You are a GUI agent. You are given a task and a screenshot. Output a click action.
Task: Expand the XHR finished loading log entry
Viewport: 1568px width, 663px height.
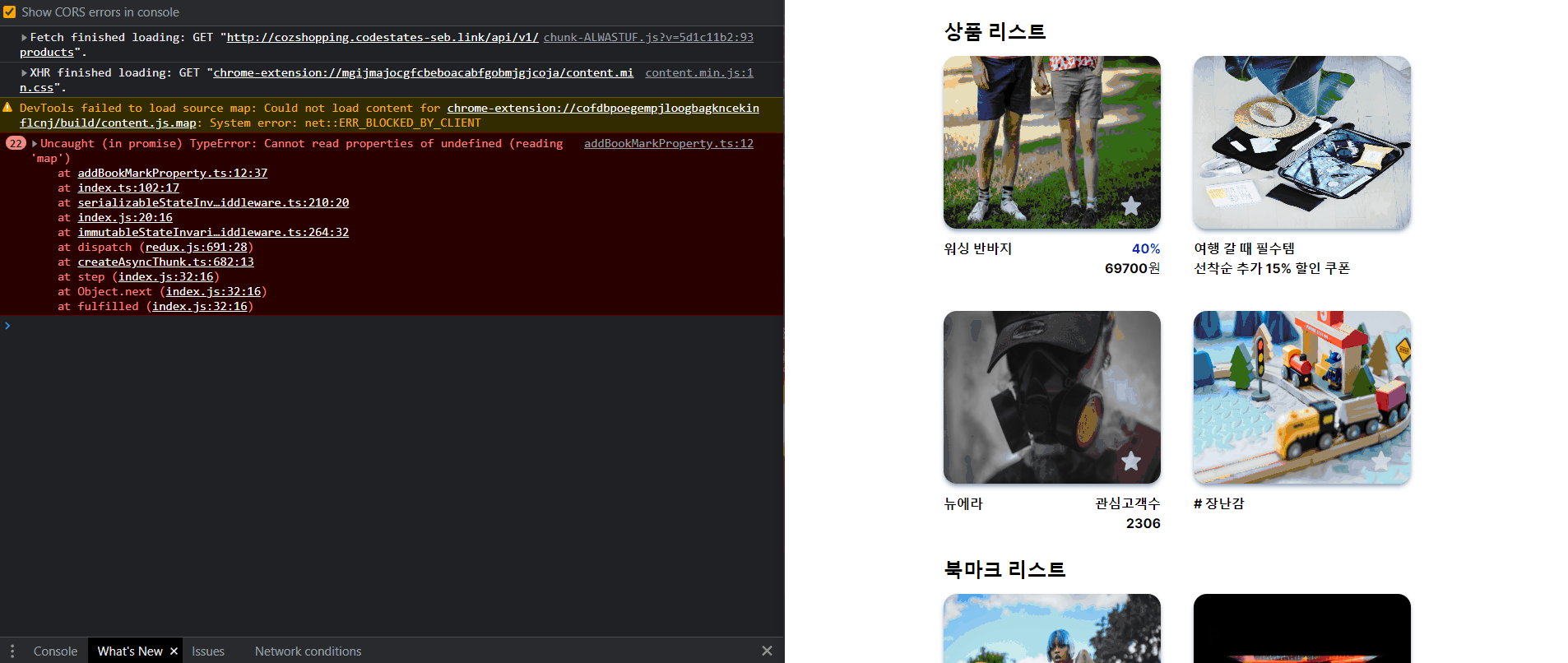pos(24,73)
